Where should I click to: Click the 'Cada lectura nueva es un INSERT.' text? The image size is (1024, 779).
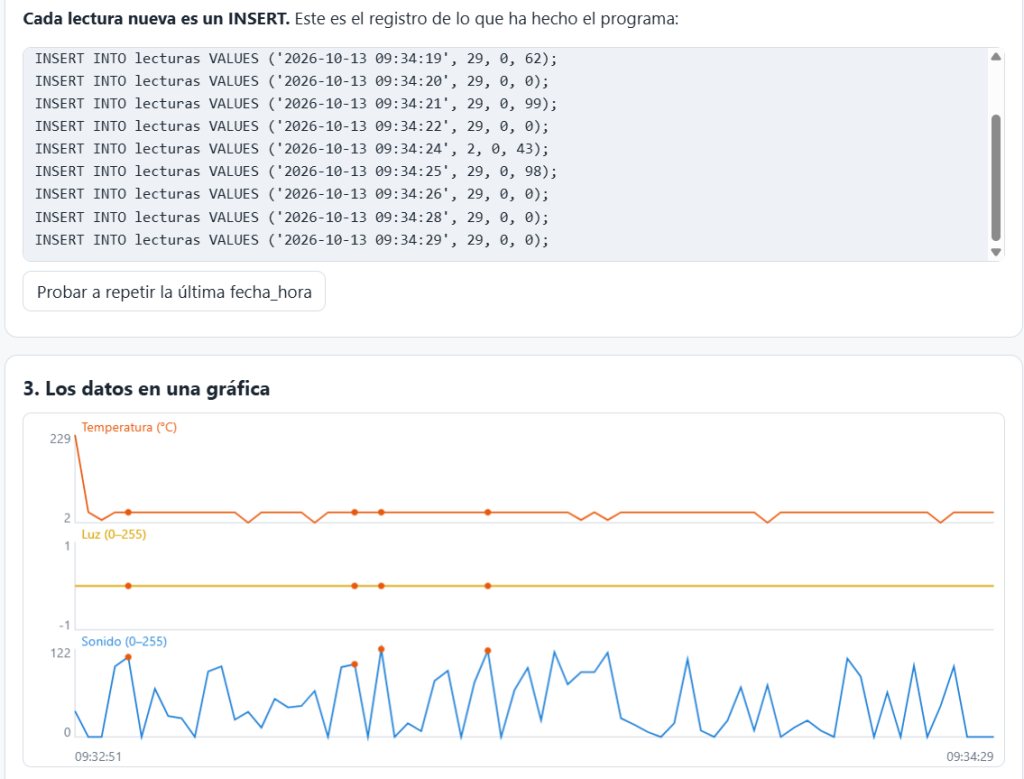pyautogui.click(x=156, y=18)
